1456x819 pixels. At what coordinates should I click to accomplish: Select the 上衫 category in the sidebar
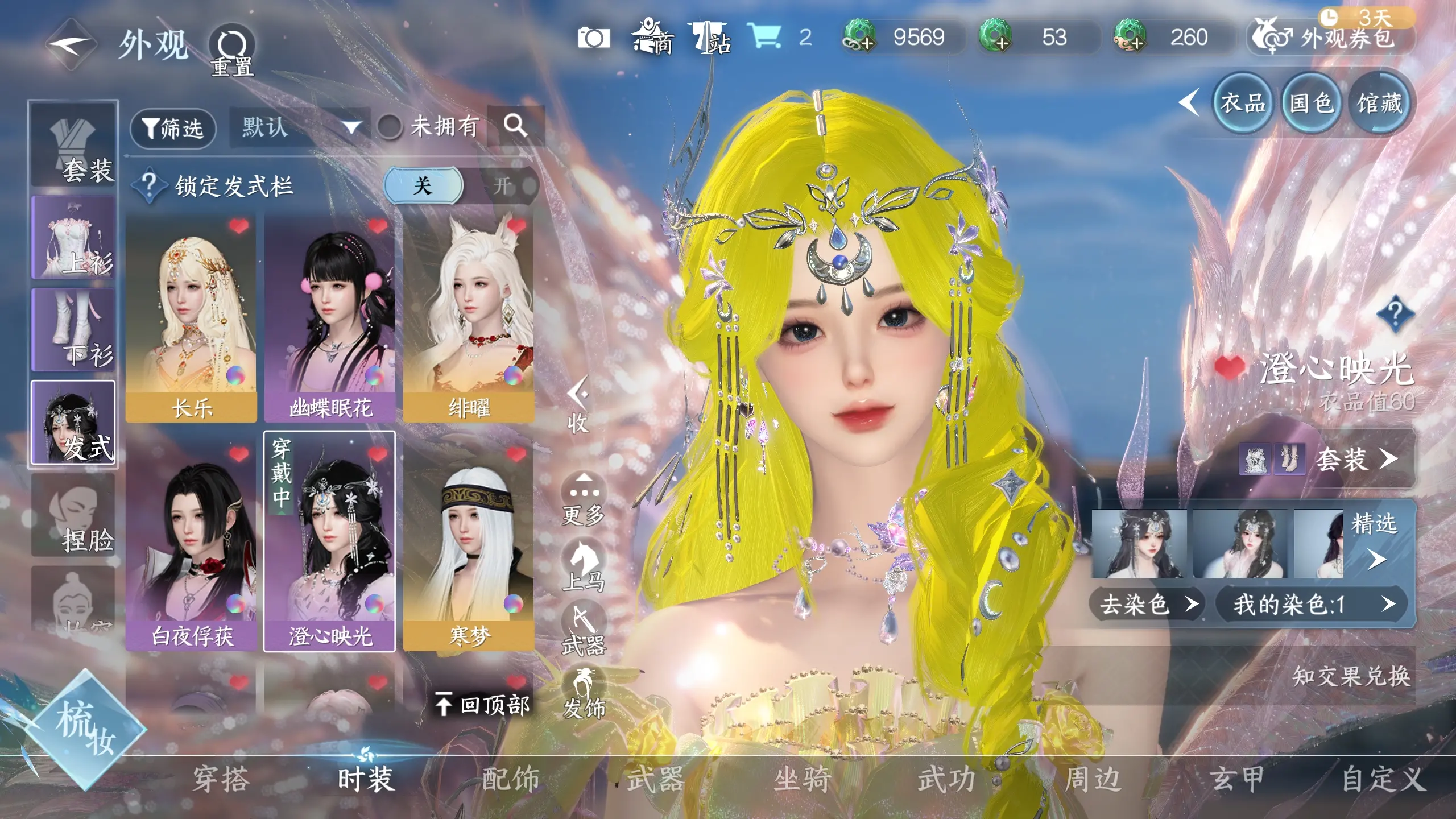(x=73, y=238)
